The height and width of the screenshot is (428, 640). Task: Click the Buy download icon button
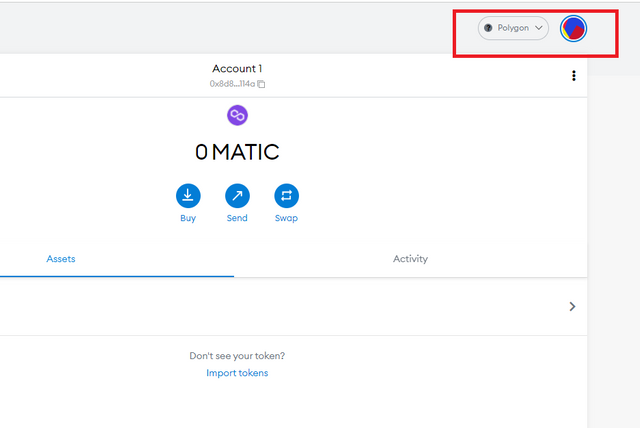point(188,196)
